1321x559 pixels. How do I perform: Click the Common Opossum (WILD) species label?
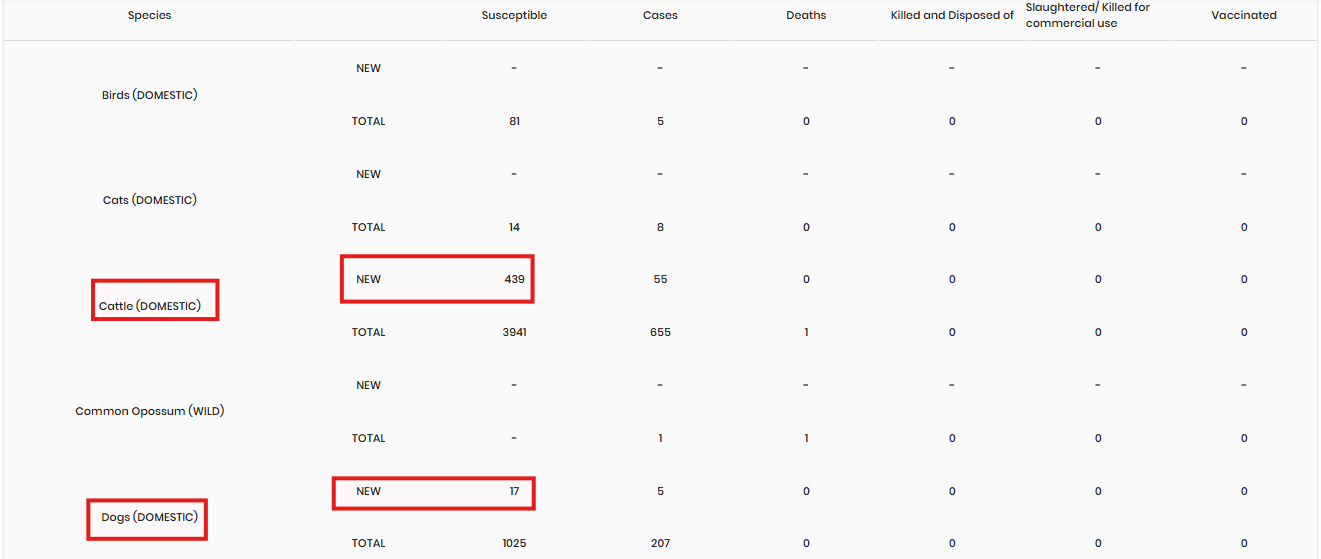(x=149, y=411)
